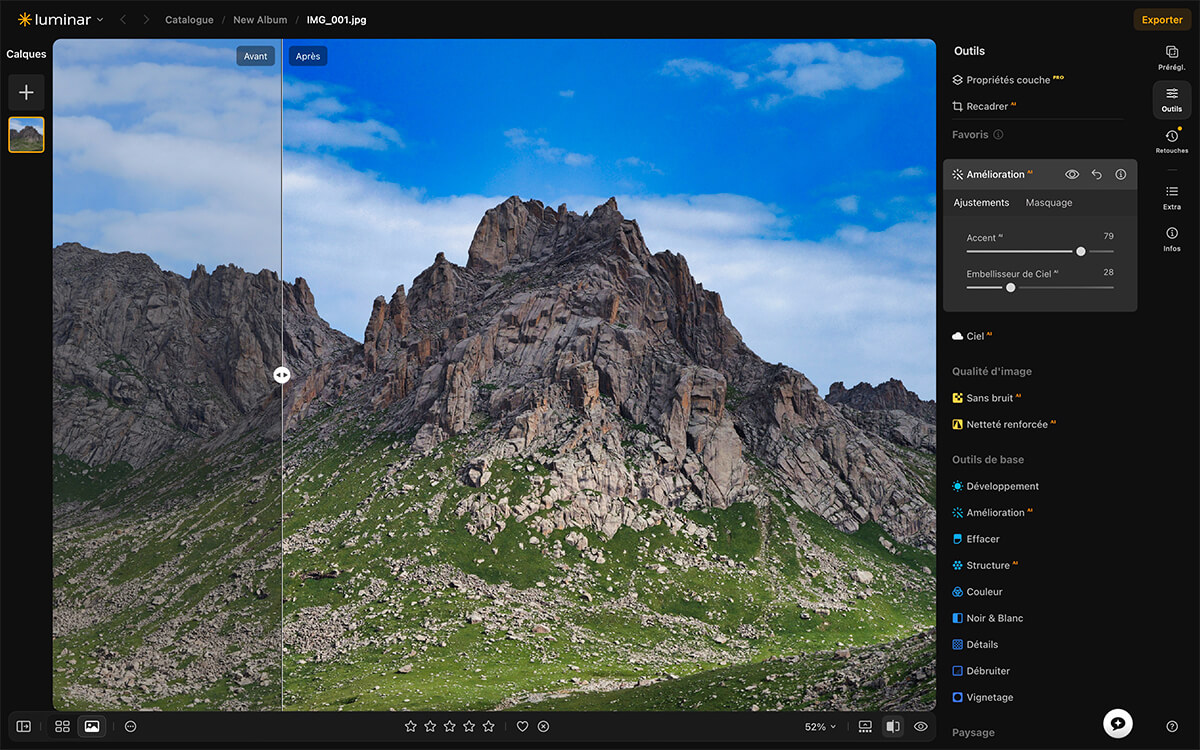Open the chat bubble assistant button
The image size is (1200, 750).
click(1117, 723)
